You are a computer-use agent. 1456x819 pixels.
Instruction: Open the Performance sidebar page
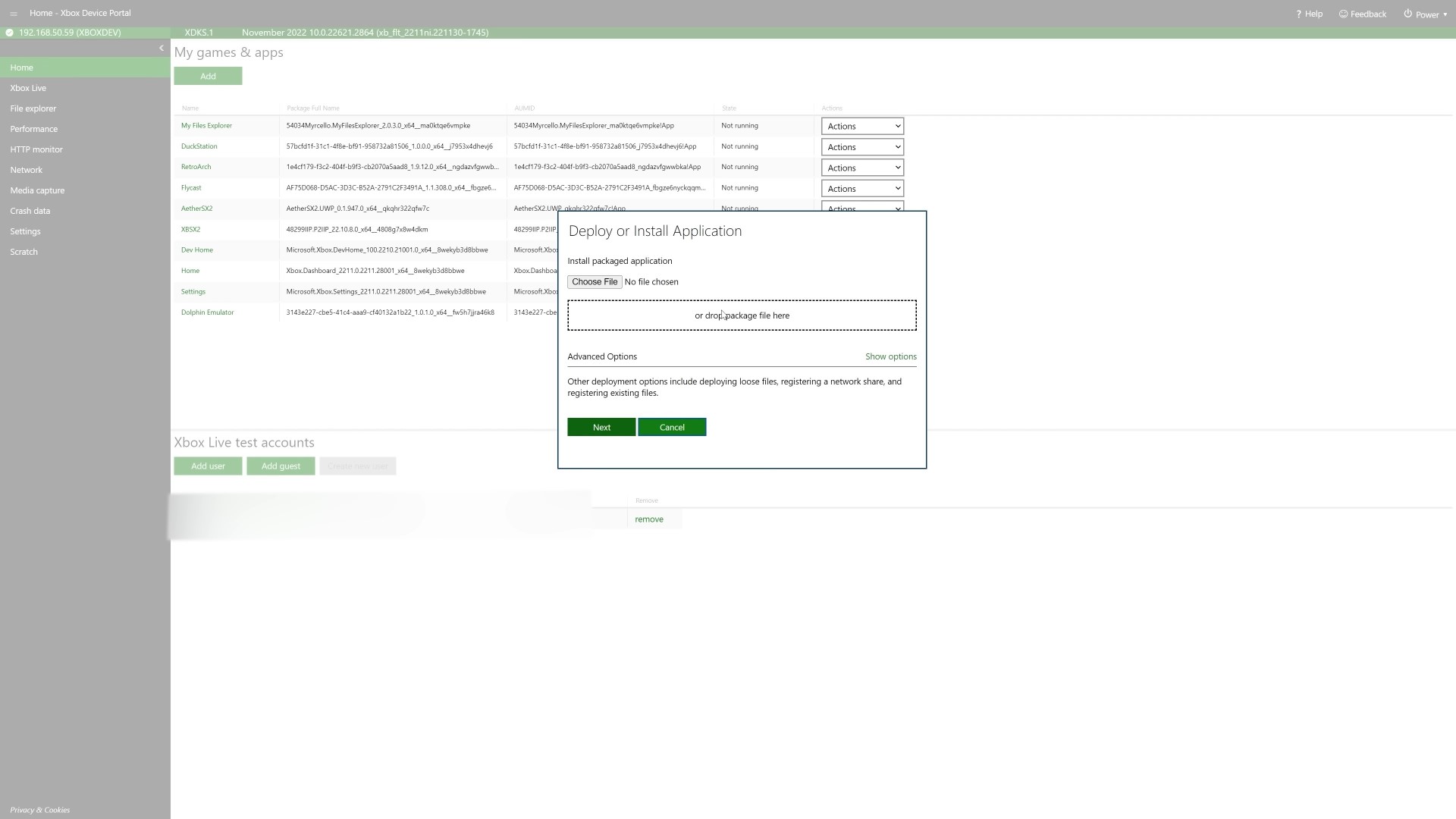coord(34,129)
